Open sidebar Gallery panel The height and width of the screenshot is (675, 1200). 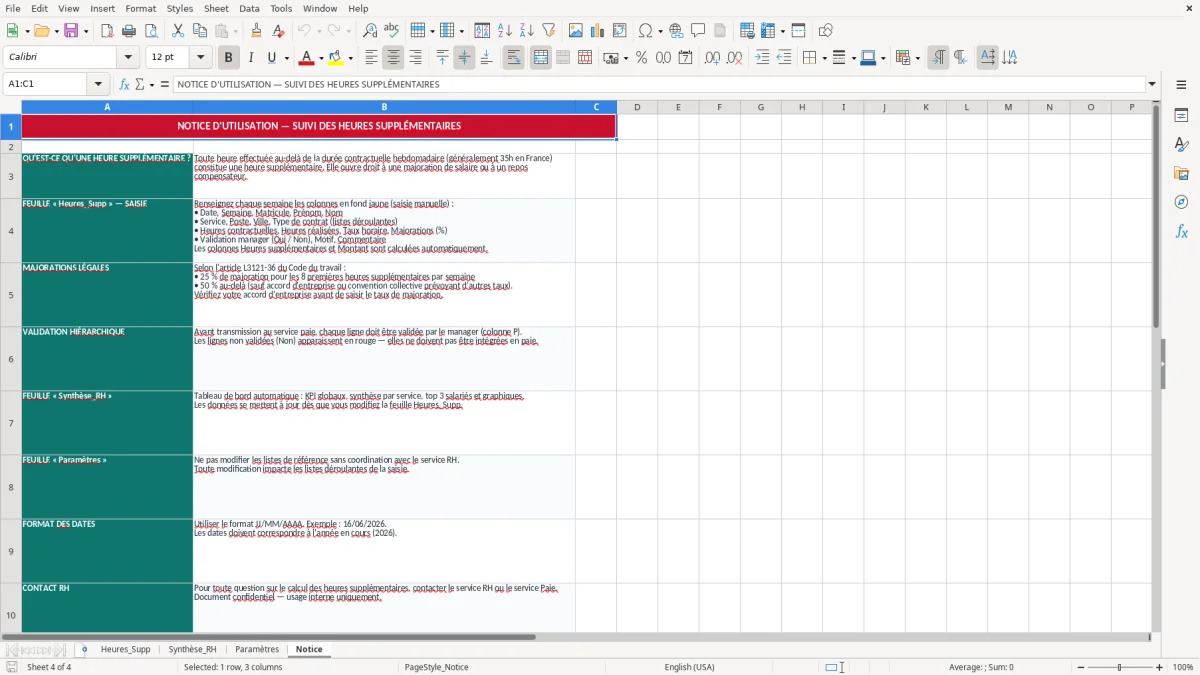click(1181, 173)
